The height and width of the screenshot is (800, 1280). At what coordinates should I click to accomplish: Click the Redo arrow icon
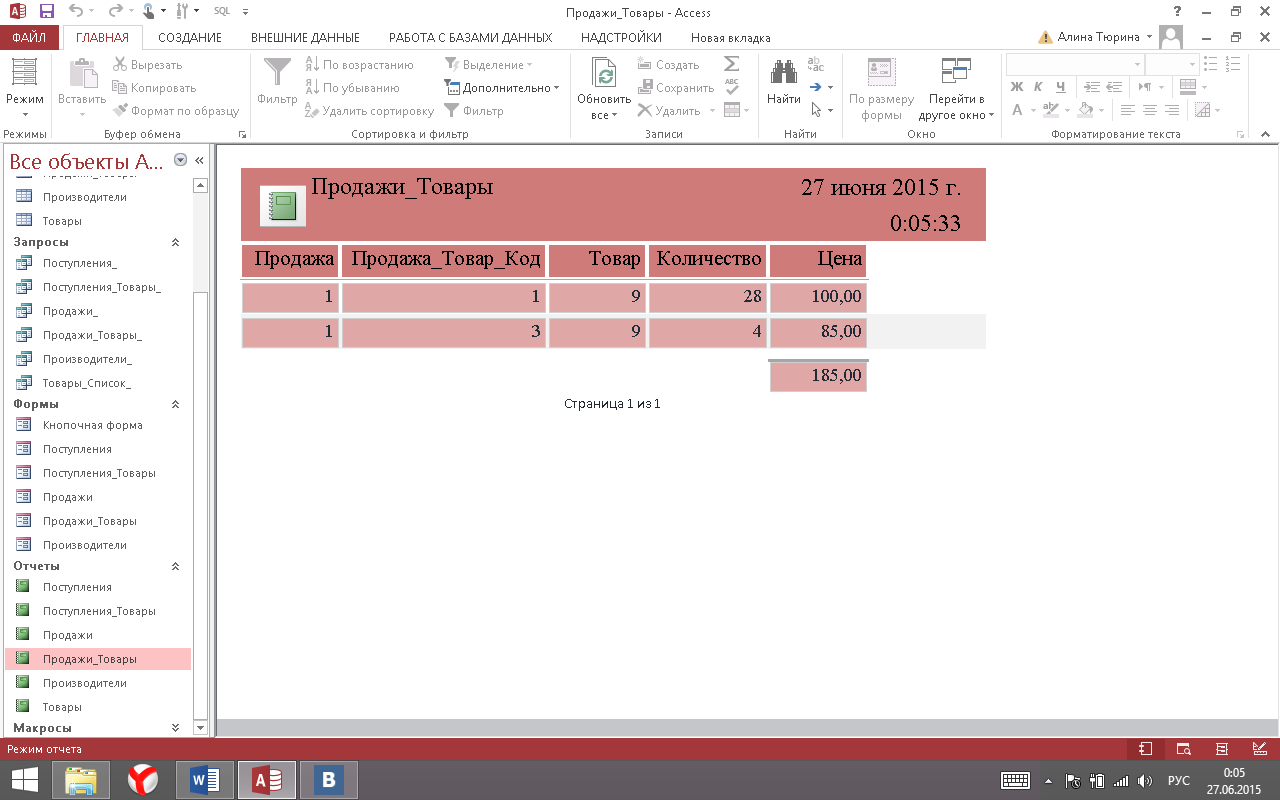[x=114, y=12]
